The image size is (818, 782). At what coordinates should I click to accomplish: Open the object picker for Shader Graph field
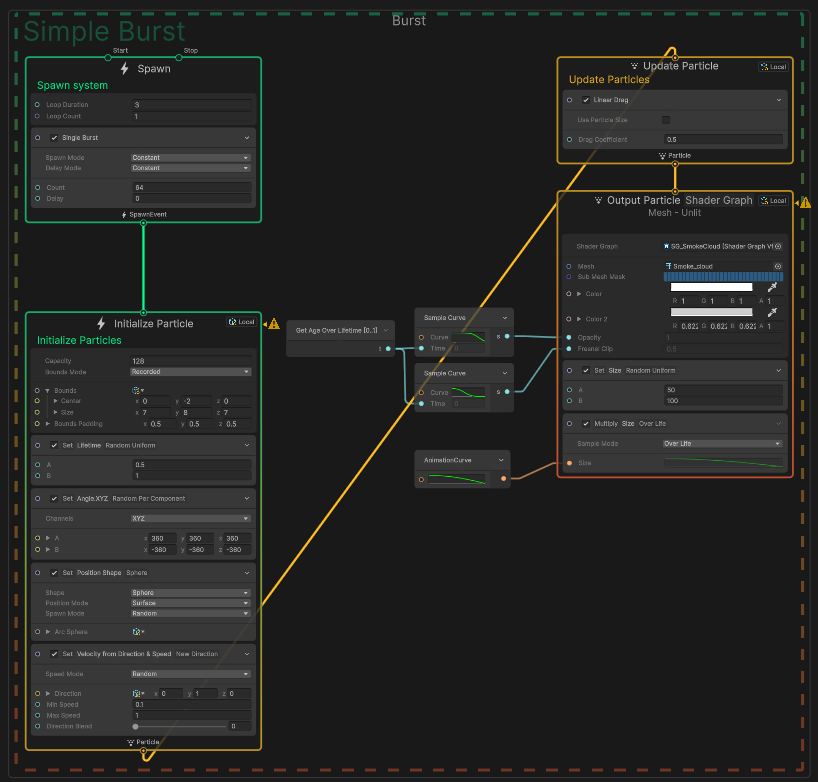pyautogui.click(x=777, y=246)
